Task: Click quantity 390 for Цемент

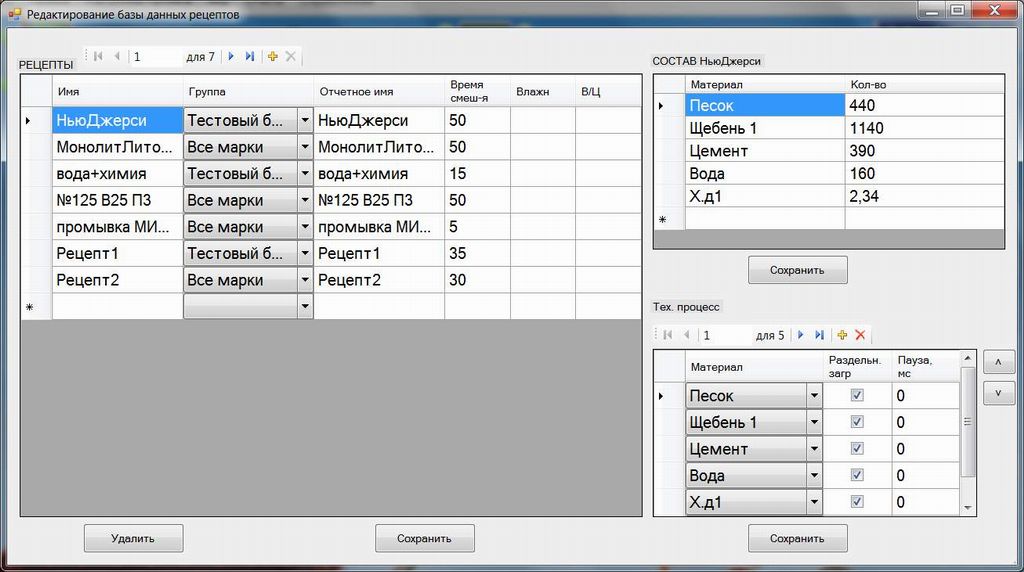Action: click(925, 151)
